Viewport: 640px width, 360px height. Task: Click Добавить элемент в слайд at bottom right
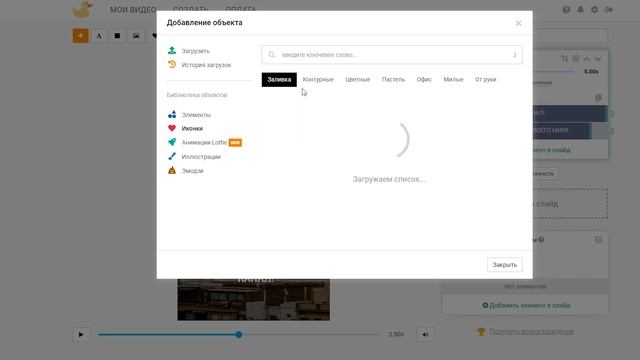point(526,305)
